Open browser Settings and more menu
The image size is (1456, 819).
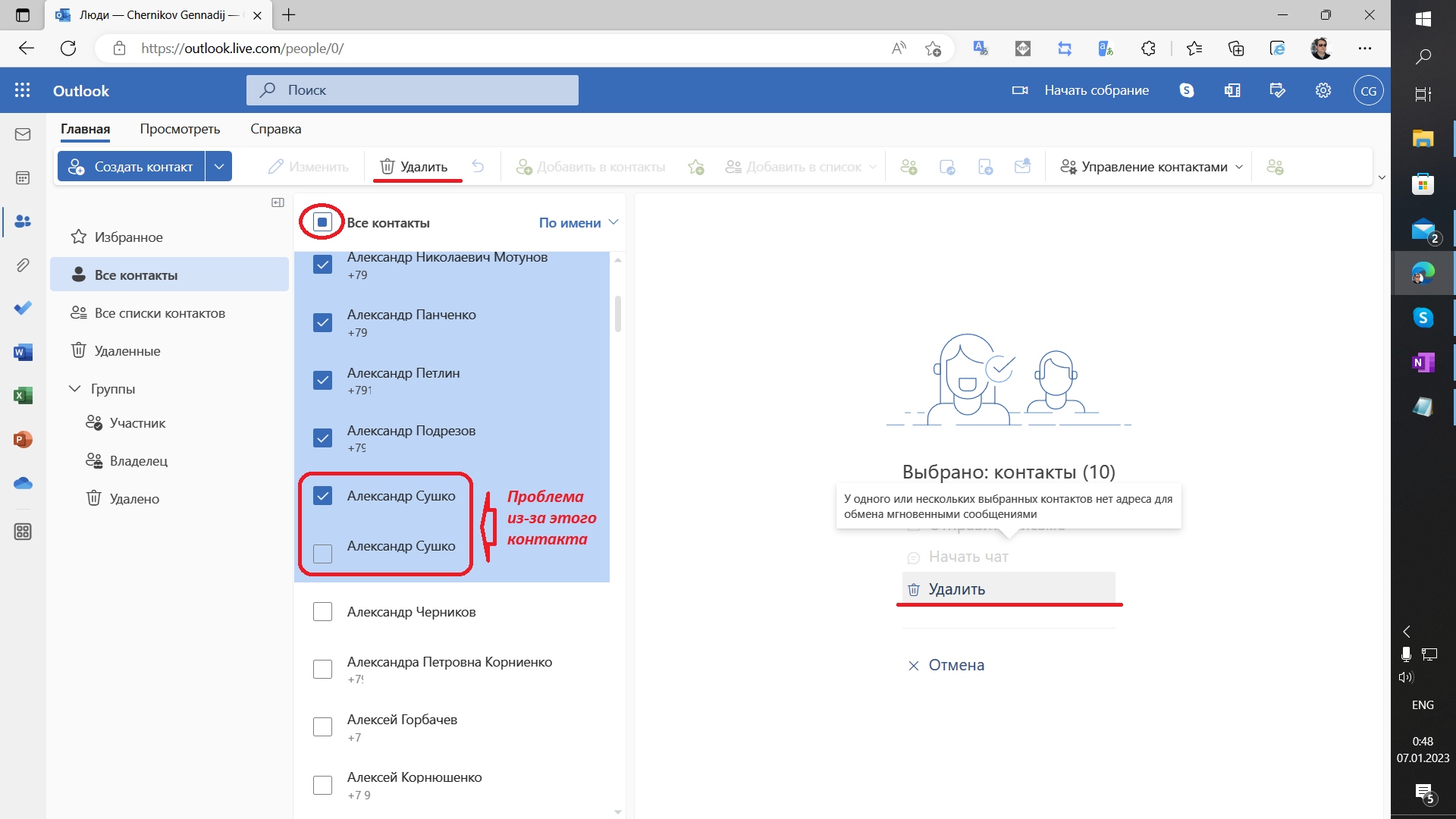(x=1365, y=49)
